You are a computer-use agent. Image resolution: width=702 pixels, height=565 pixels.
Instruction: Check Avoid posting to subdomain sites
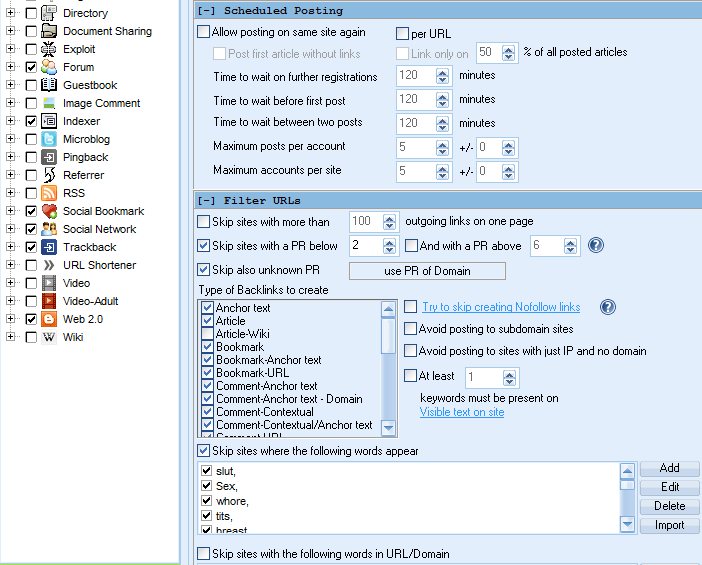[411, 329]
